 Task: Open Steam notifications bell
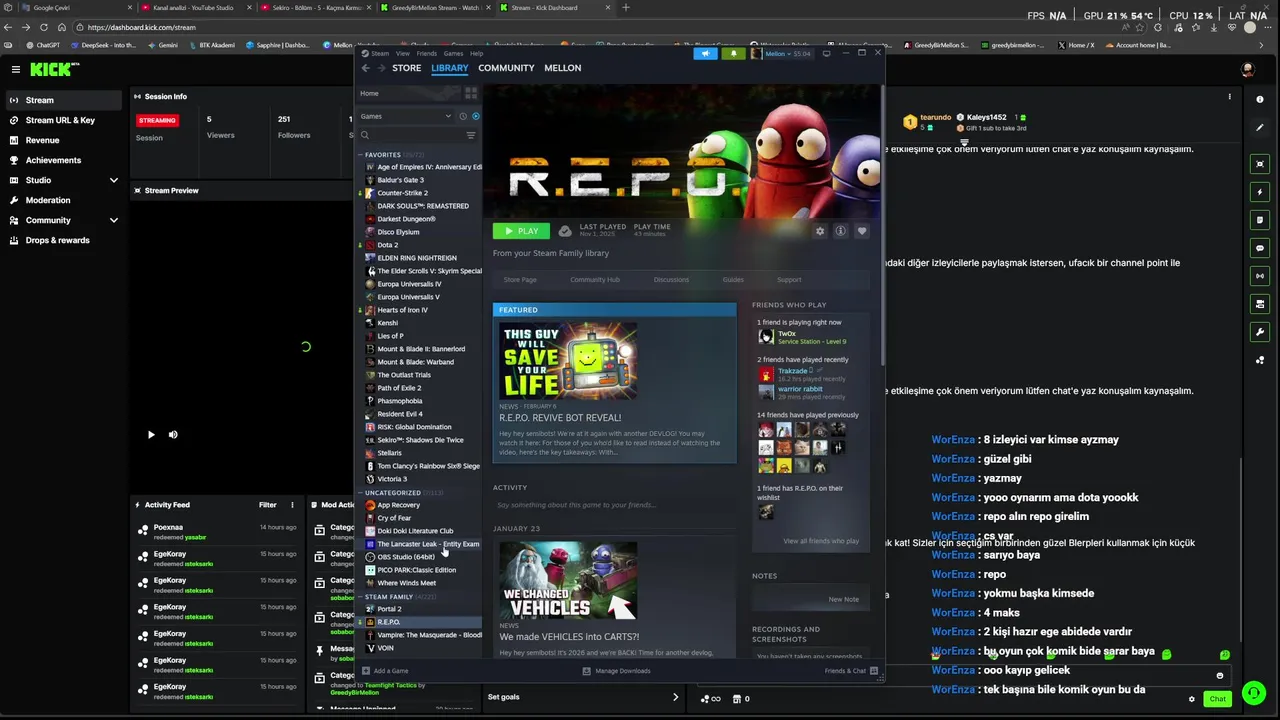(733, 54)
